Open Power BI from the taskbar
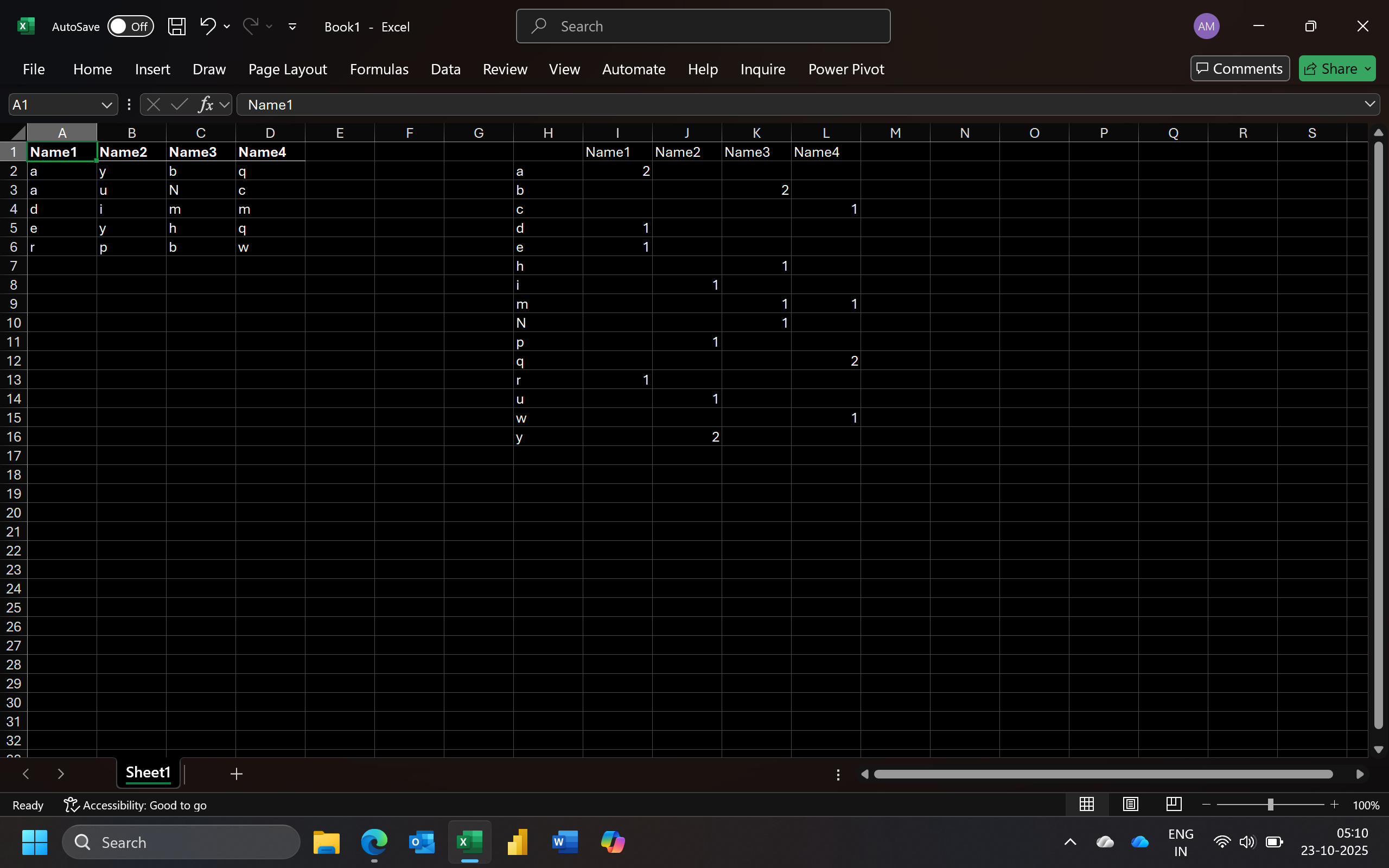This screenshot has width=1389, height=868. 517,842
